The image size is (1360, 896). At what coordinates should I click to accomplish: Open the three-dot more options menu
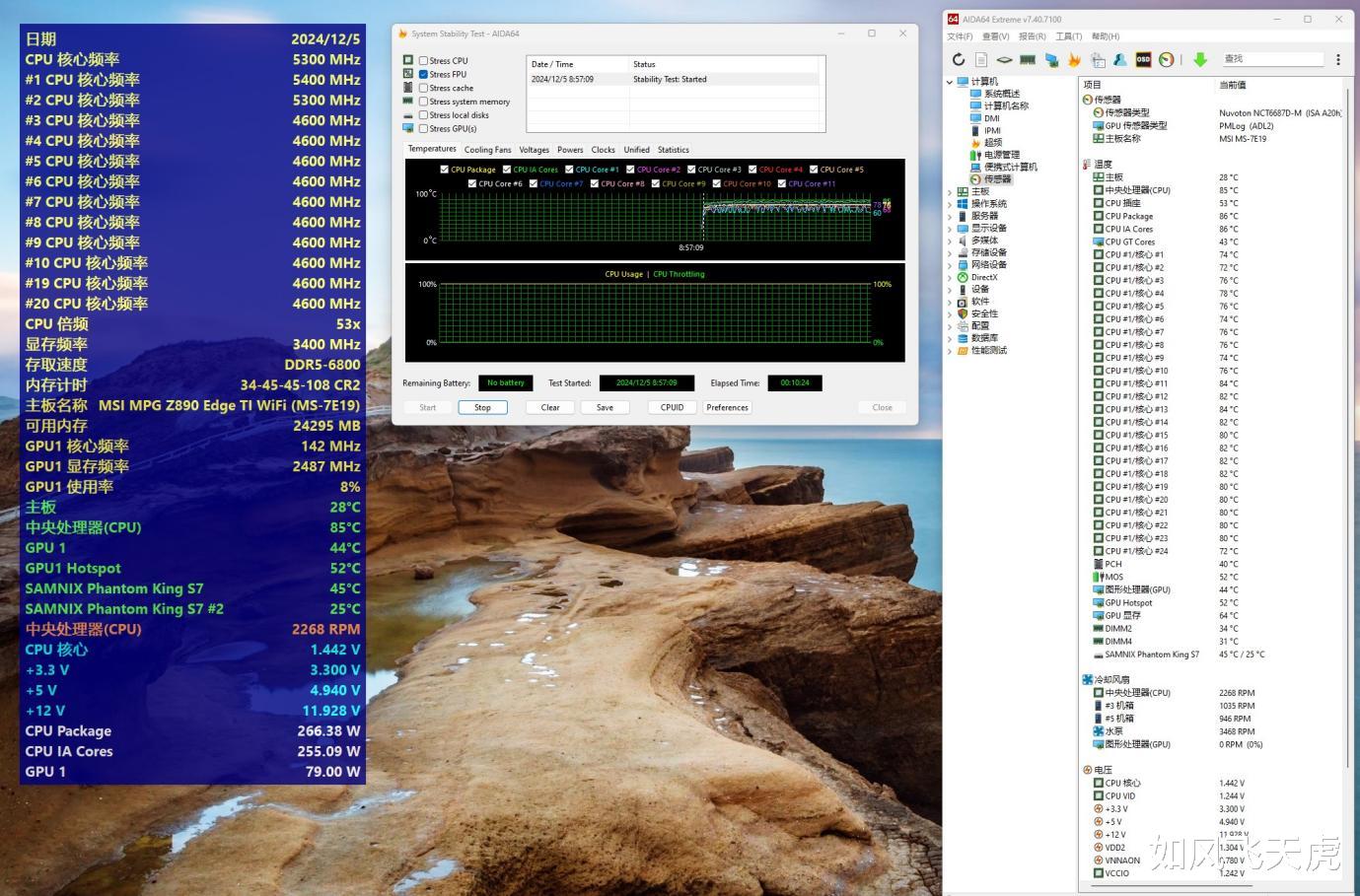pyautogui.click(x=1337, y=60)
